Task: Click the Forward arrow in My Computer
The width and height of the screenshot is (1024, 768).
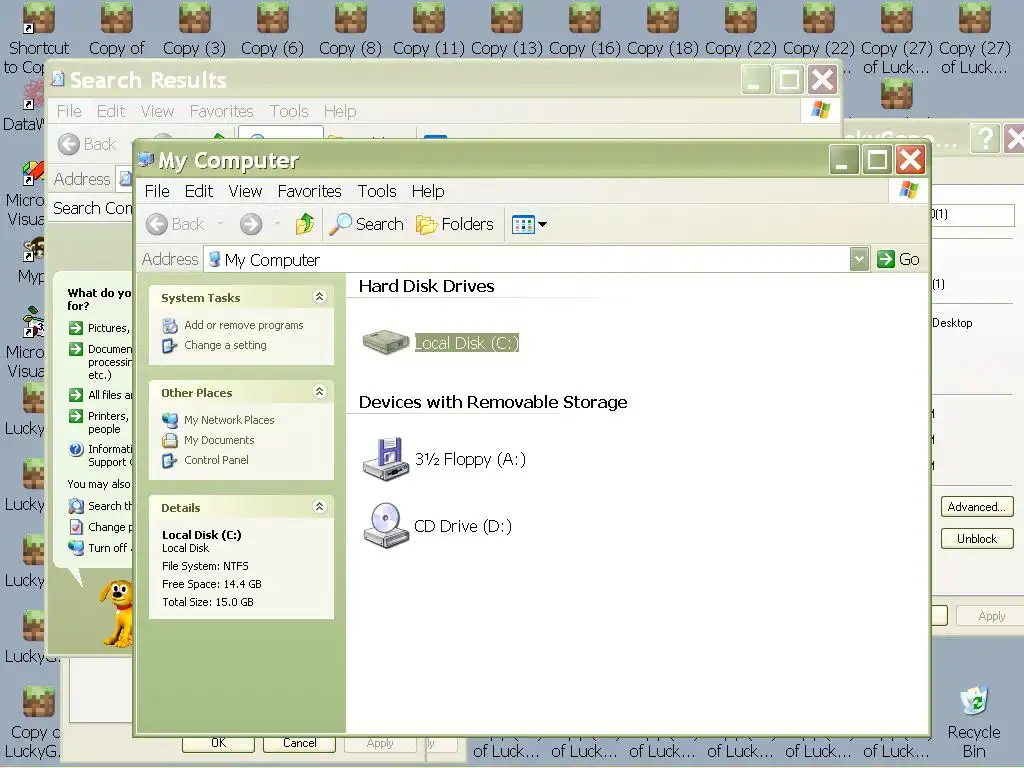Action: coord(251,224)
